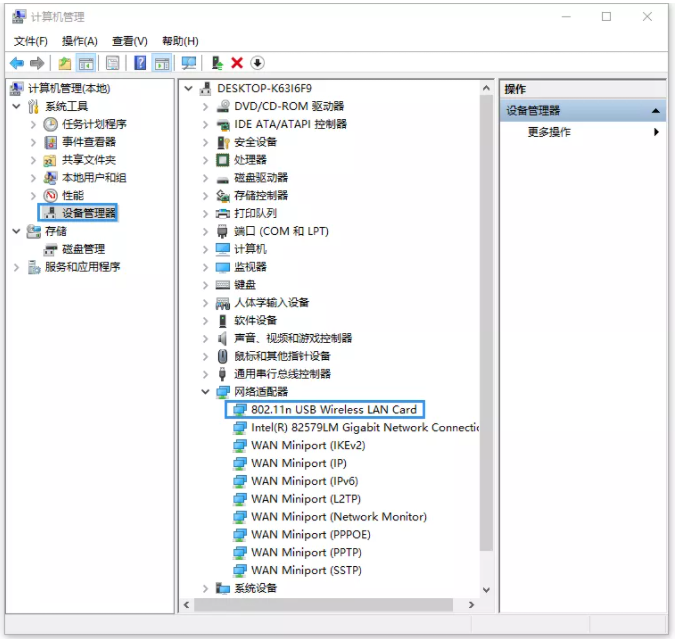Select WAN Miniport (L2TP) adapter
The height and width of the screenshot is (639, 676).
(x=306, y=499)
